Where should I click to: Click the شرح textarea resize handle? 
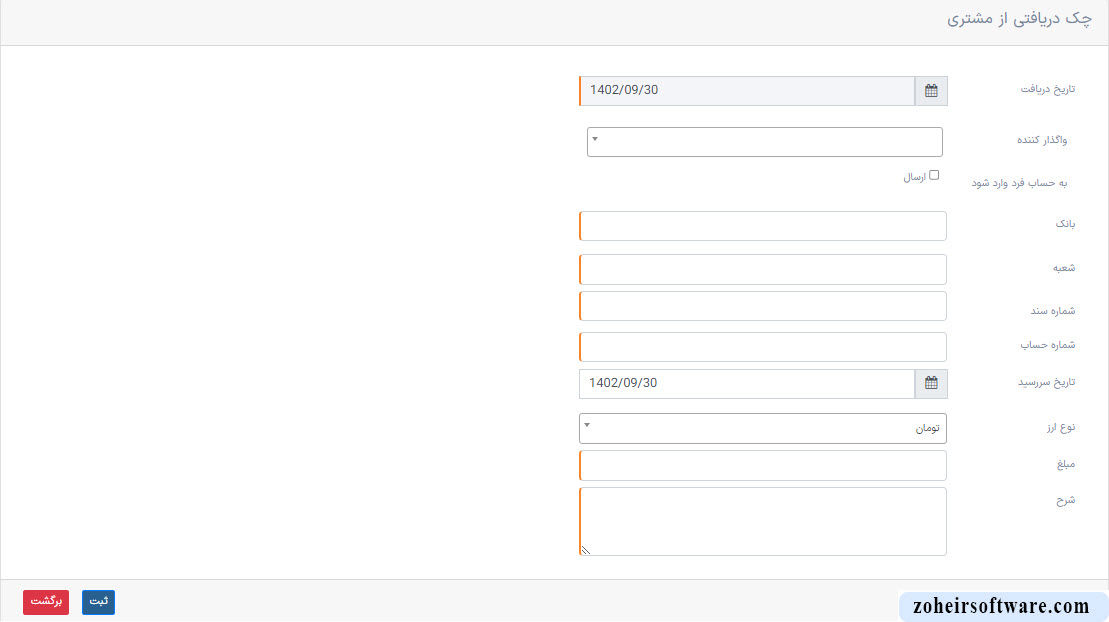coord(586,550)
